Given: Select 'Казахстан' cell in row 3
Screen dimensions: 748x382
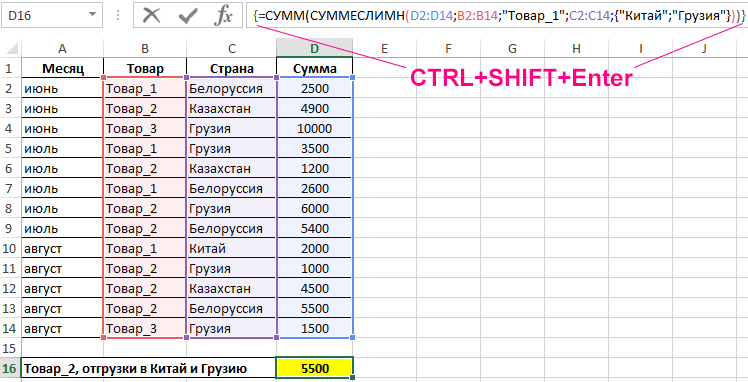Looking at the screenshot, I should 231,108.
